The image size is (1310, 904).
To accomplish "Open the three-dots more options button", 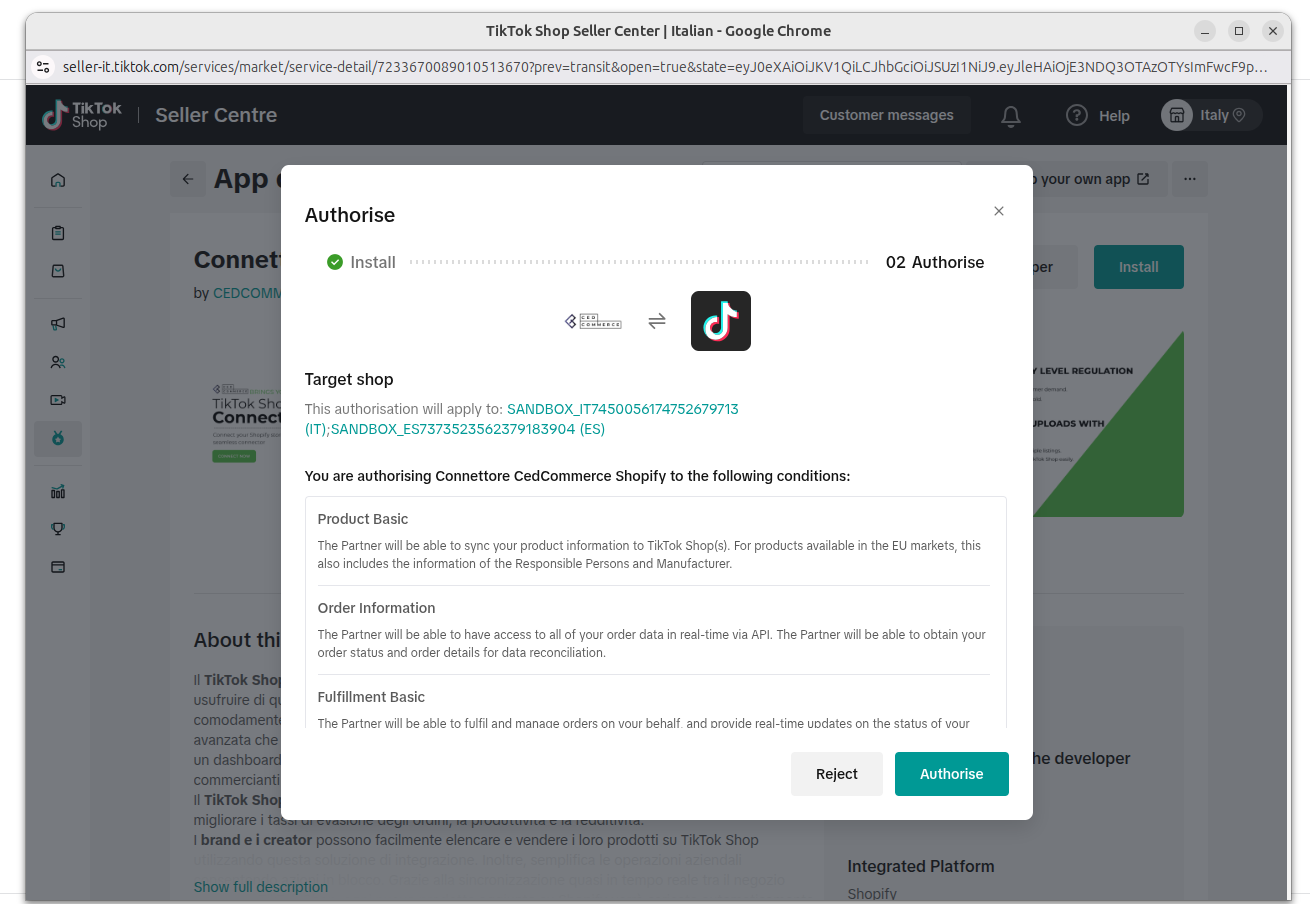I will click(1190, 179).
